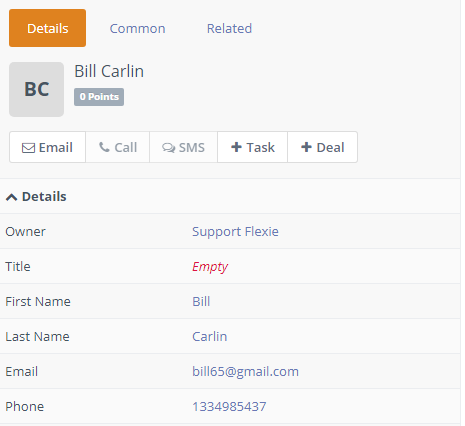The image size is (465, 426).
Task: Click the plus icon on Deal button
Action: tap(306, 147)
